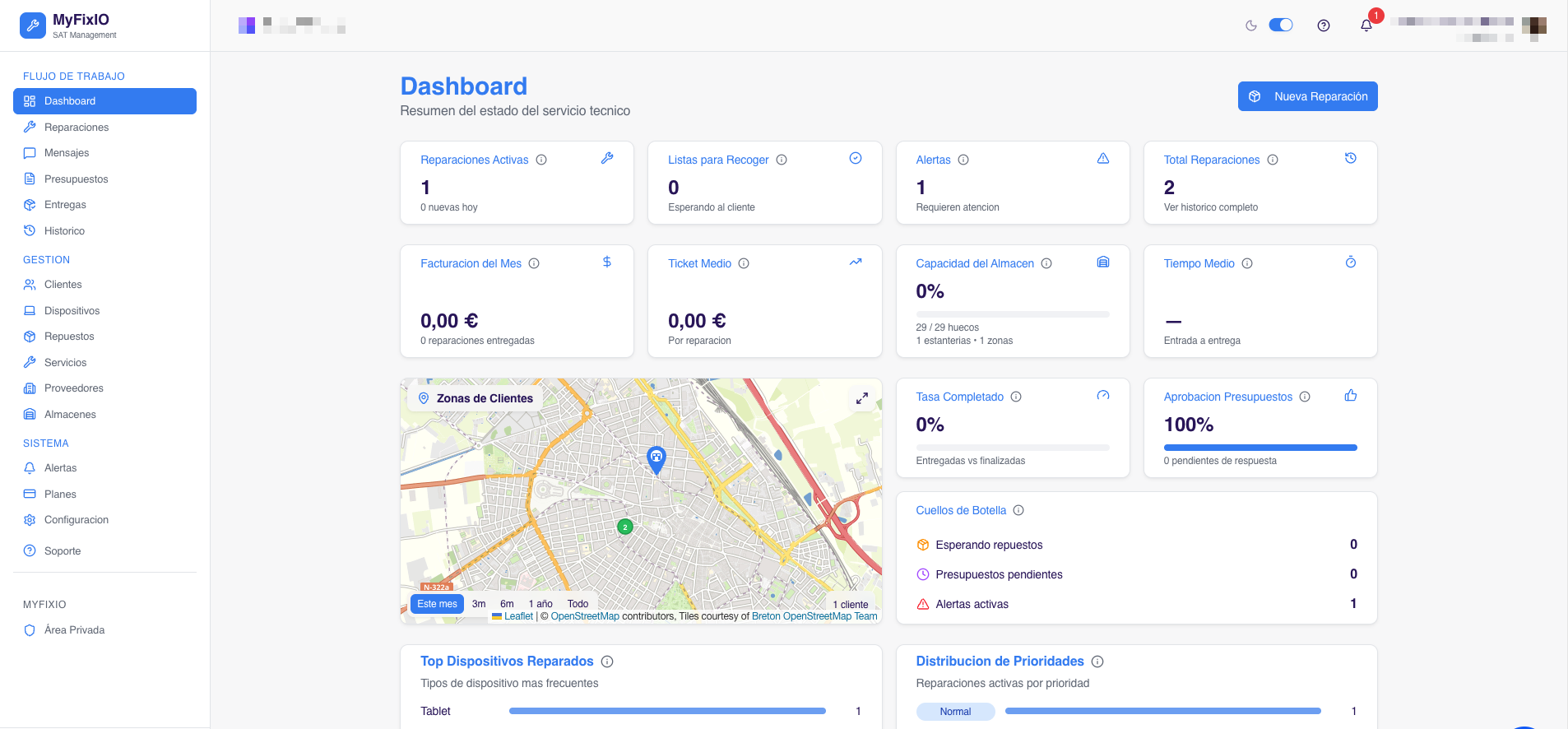Go to Repuestos section
Screen dimensions: 1568x729
point(104,337)
